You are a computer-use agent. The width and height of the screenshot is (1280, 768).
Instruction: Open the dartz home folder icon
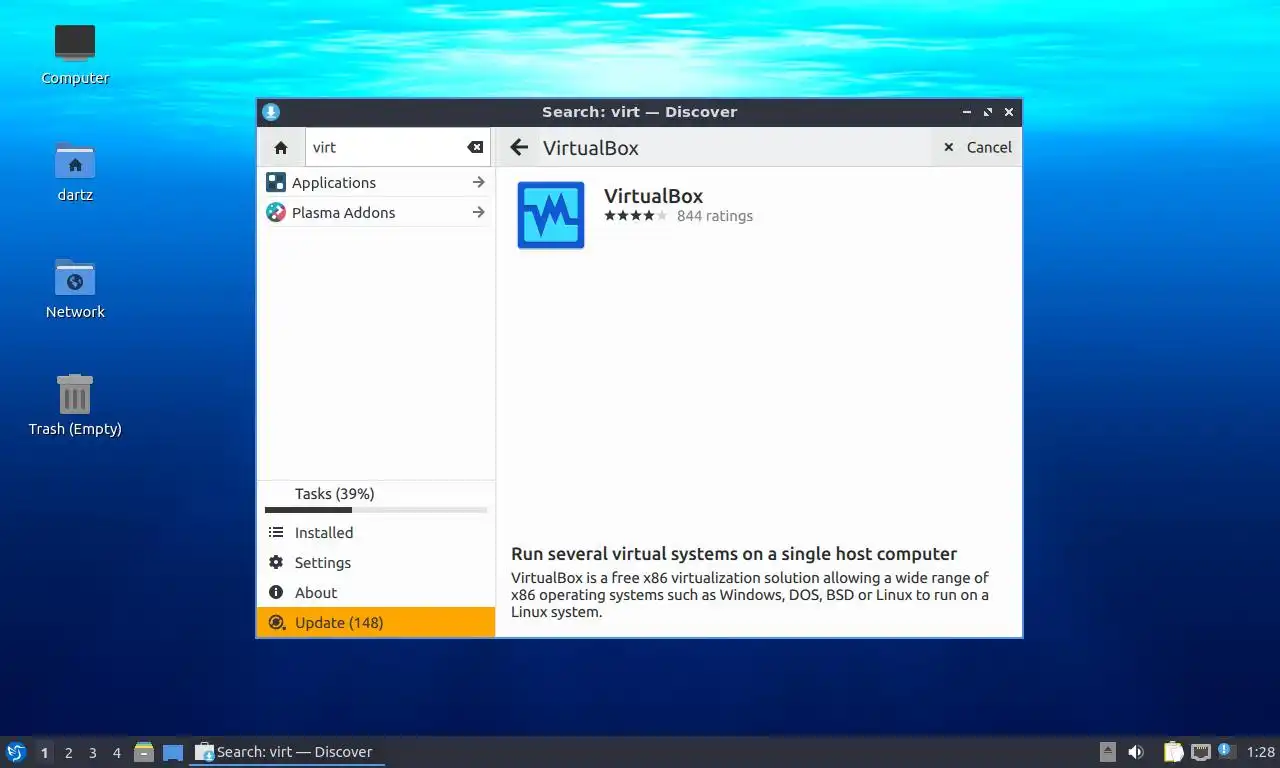75,171
